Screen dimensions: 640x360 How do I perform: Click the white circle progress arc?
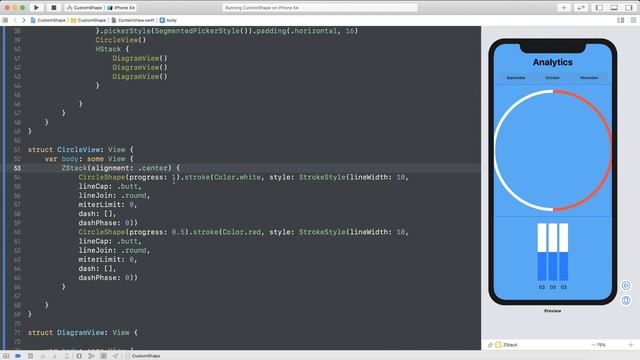coord(496,150)
